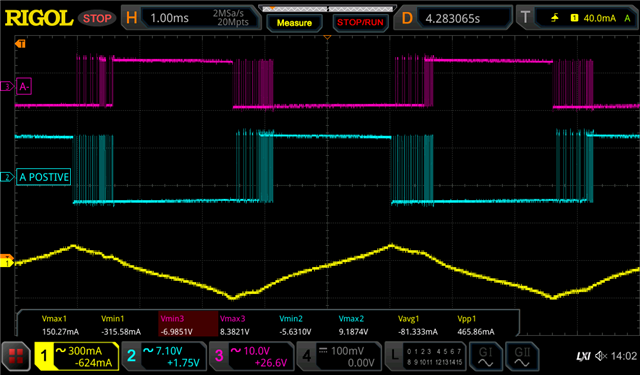This screenshot has height=375, width=640.
Task: Open horizontal timebase 1.00ms settings
Action: click(x=191, y=18)
